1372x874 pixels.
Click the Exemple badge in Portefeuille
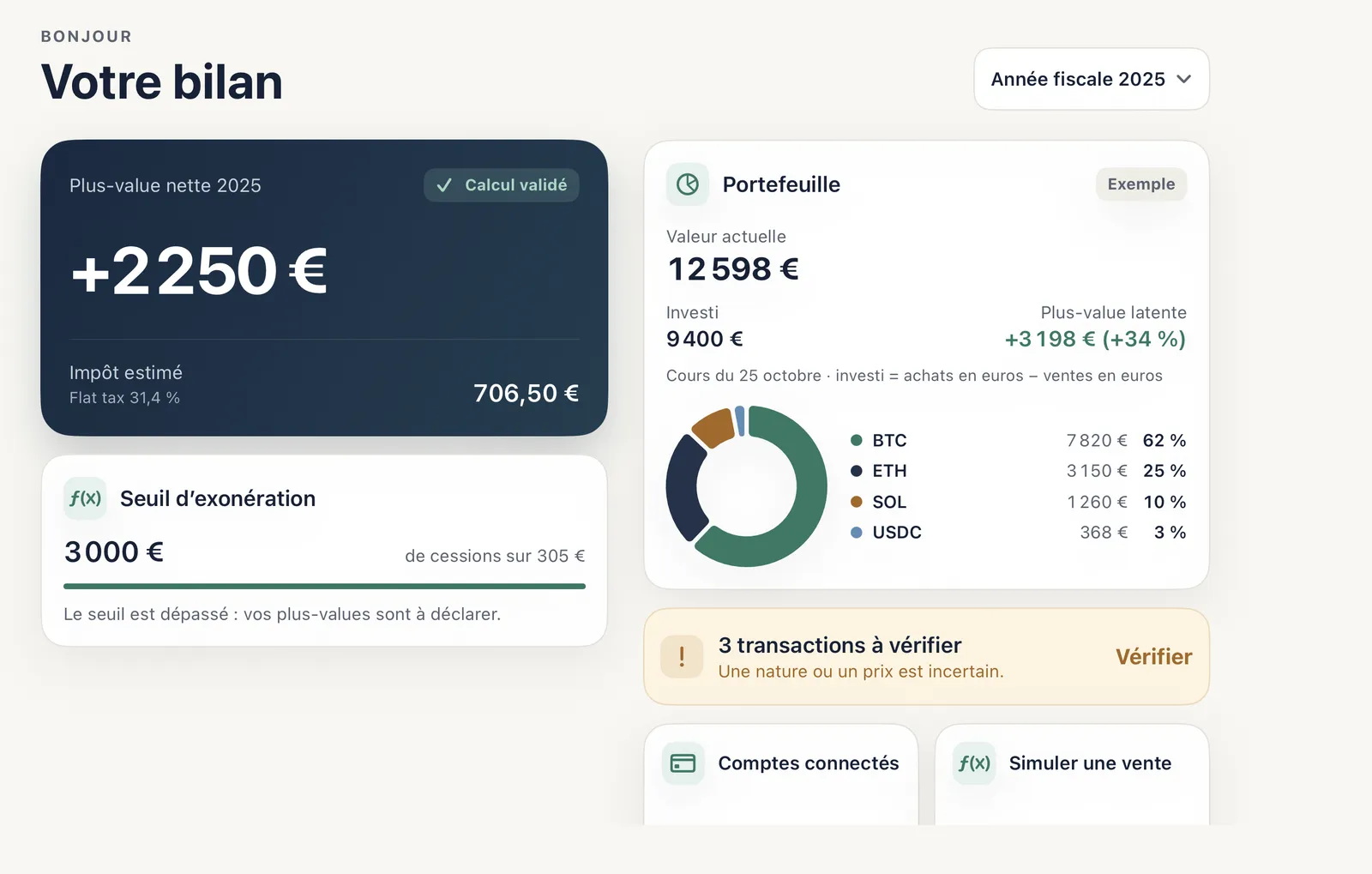pos(1141,184)
